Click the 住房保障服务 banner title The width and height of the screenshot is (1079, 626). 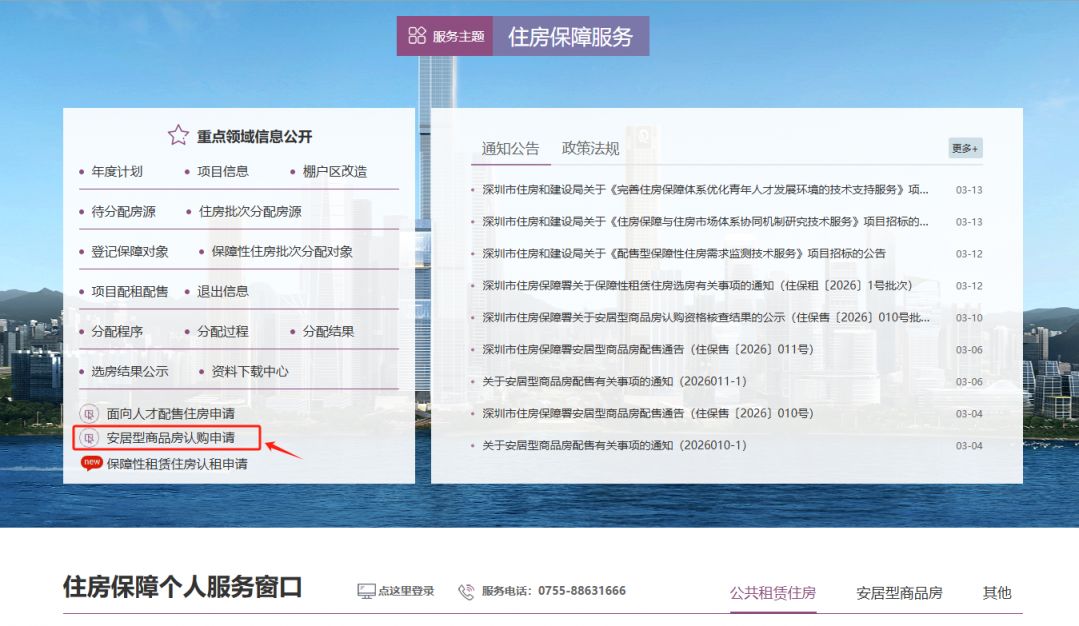coord(571,35)
